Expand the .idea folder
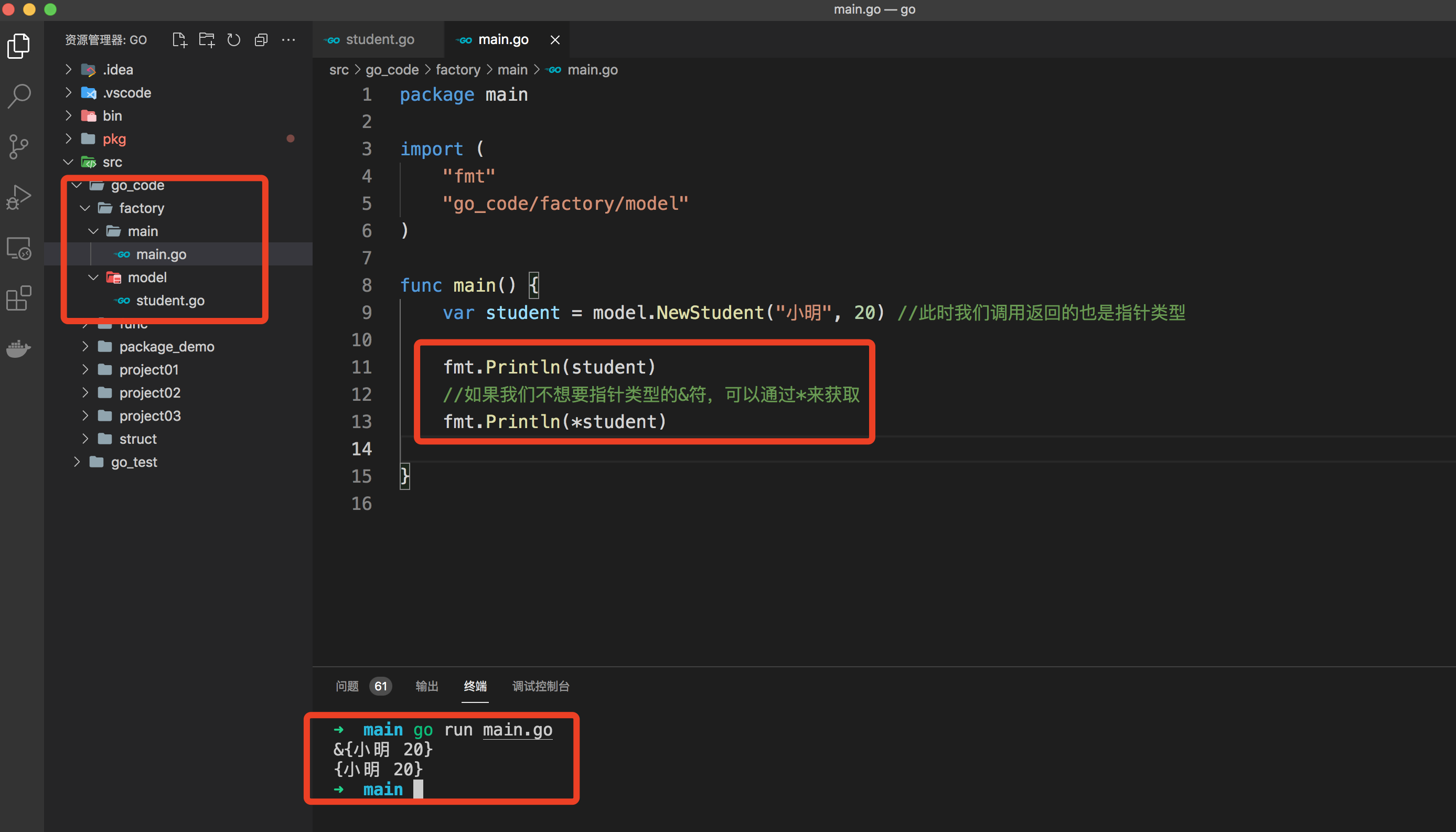1456x832 pixels. (x=117, y=70)
